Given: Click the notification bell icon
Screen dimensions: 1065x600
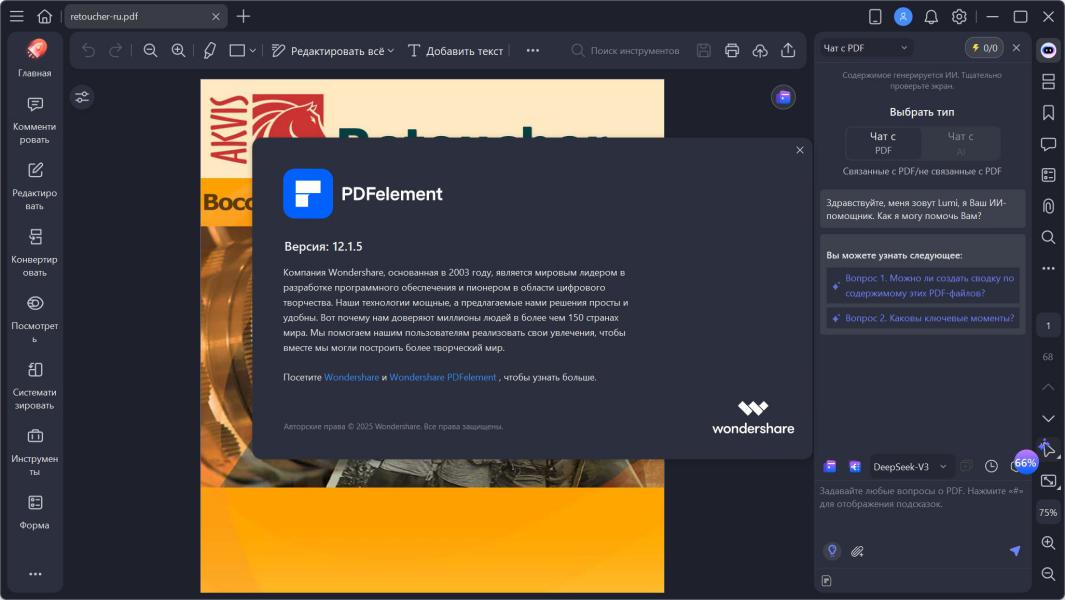Looking at the screenshot, I should pos(931,16).
